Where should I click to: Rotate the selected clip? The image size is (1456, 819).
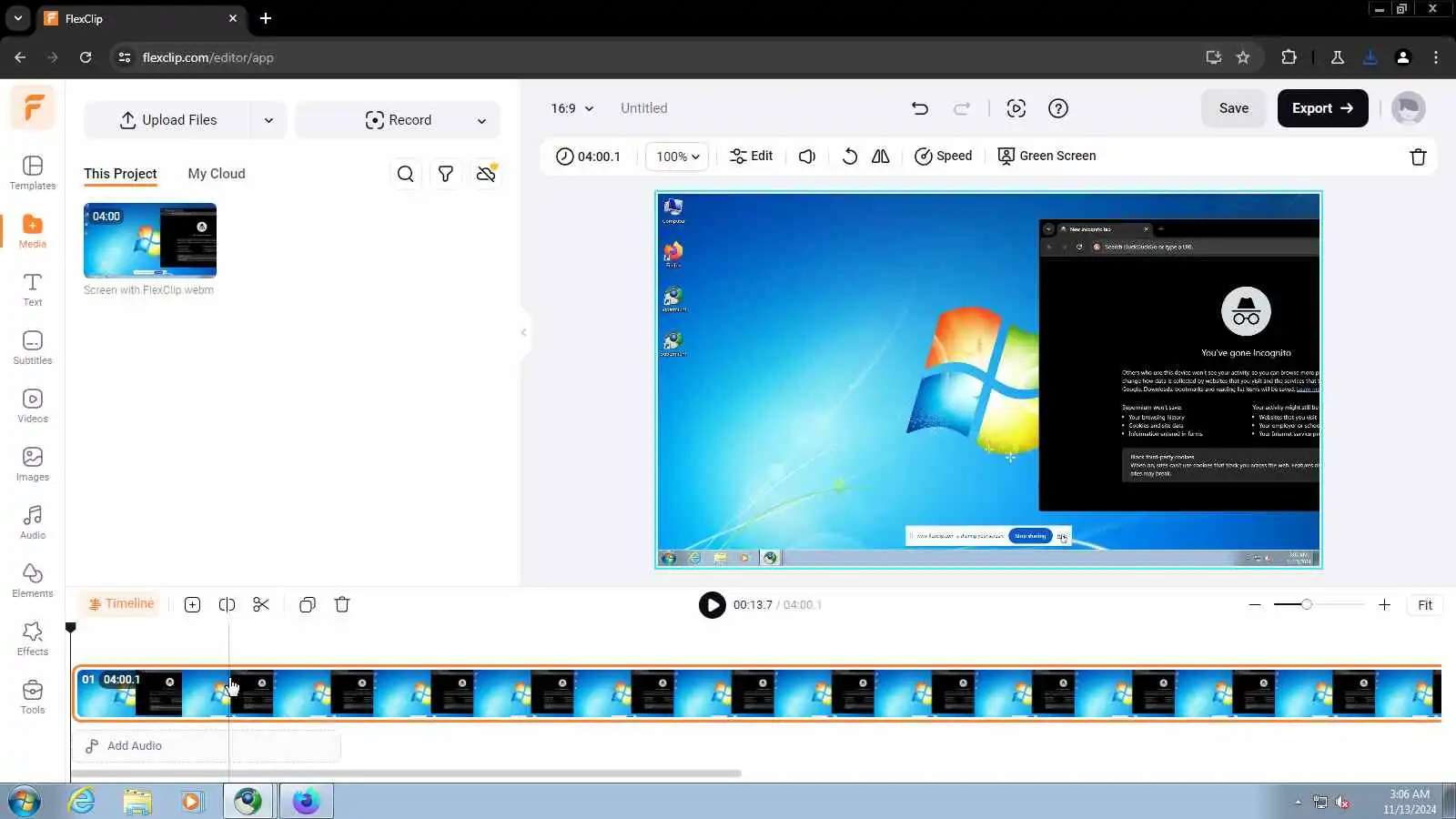click(x=850, y=157)
